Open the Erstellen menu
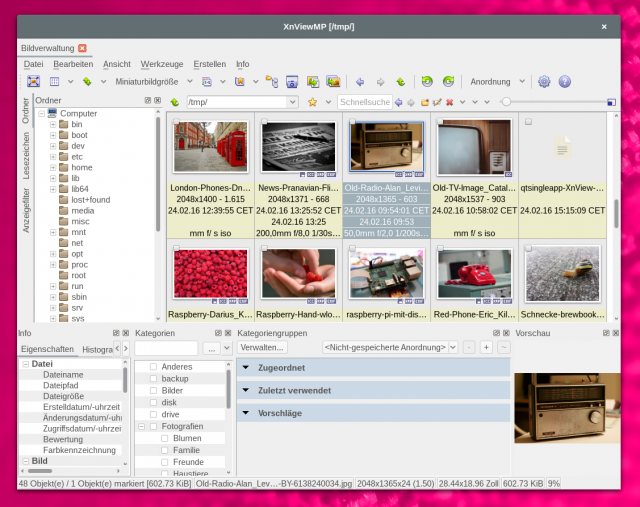 [x=210, y=64]
